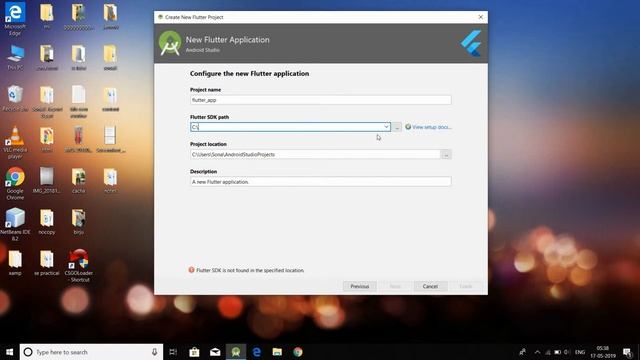Click Project location input field
Viewport: 640px width, 360px height.
pos(315,154)
